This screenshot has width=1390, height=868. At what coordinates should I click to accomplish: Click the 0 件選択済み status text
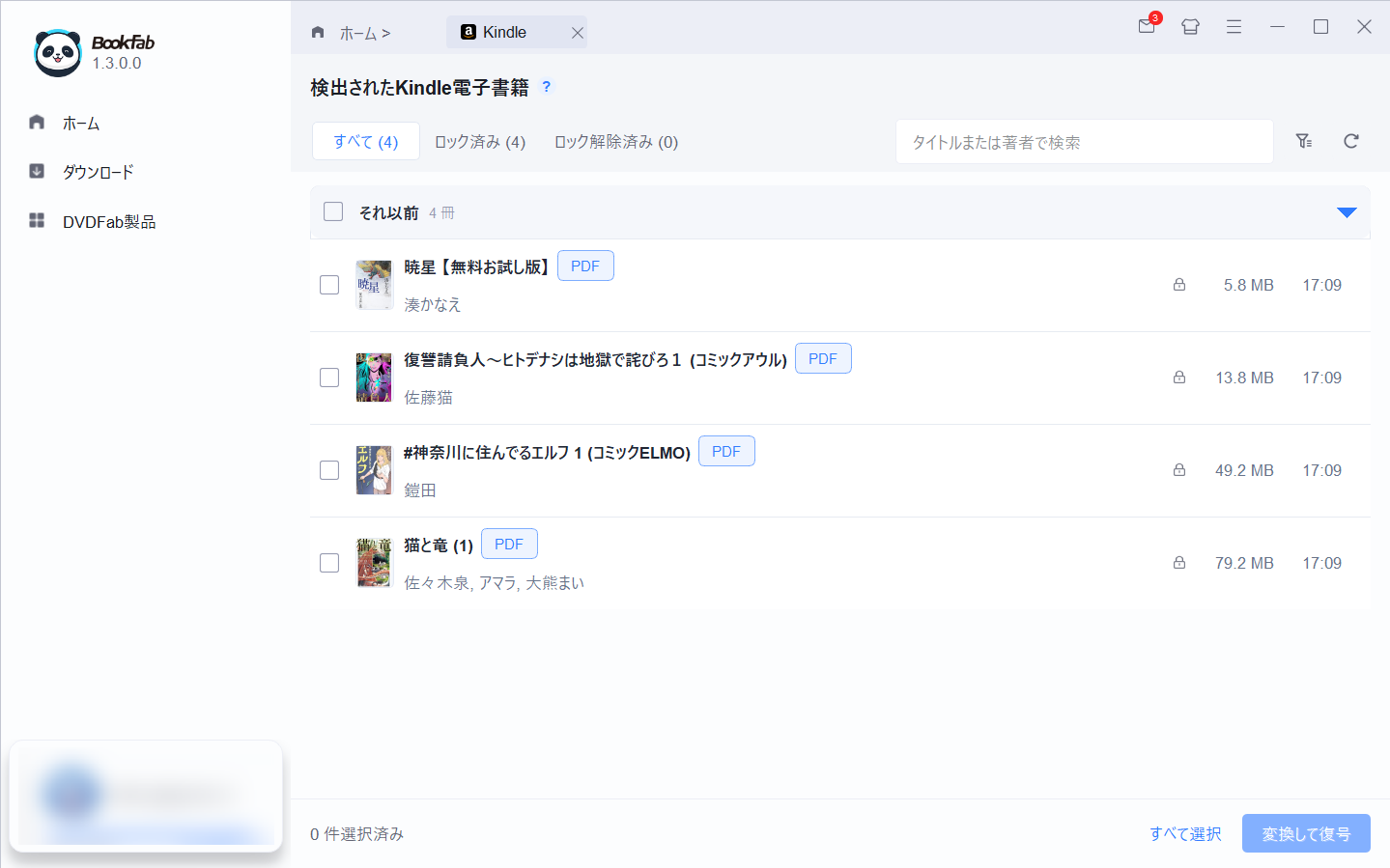[x=356, y=833]
